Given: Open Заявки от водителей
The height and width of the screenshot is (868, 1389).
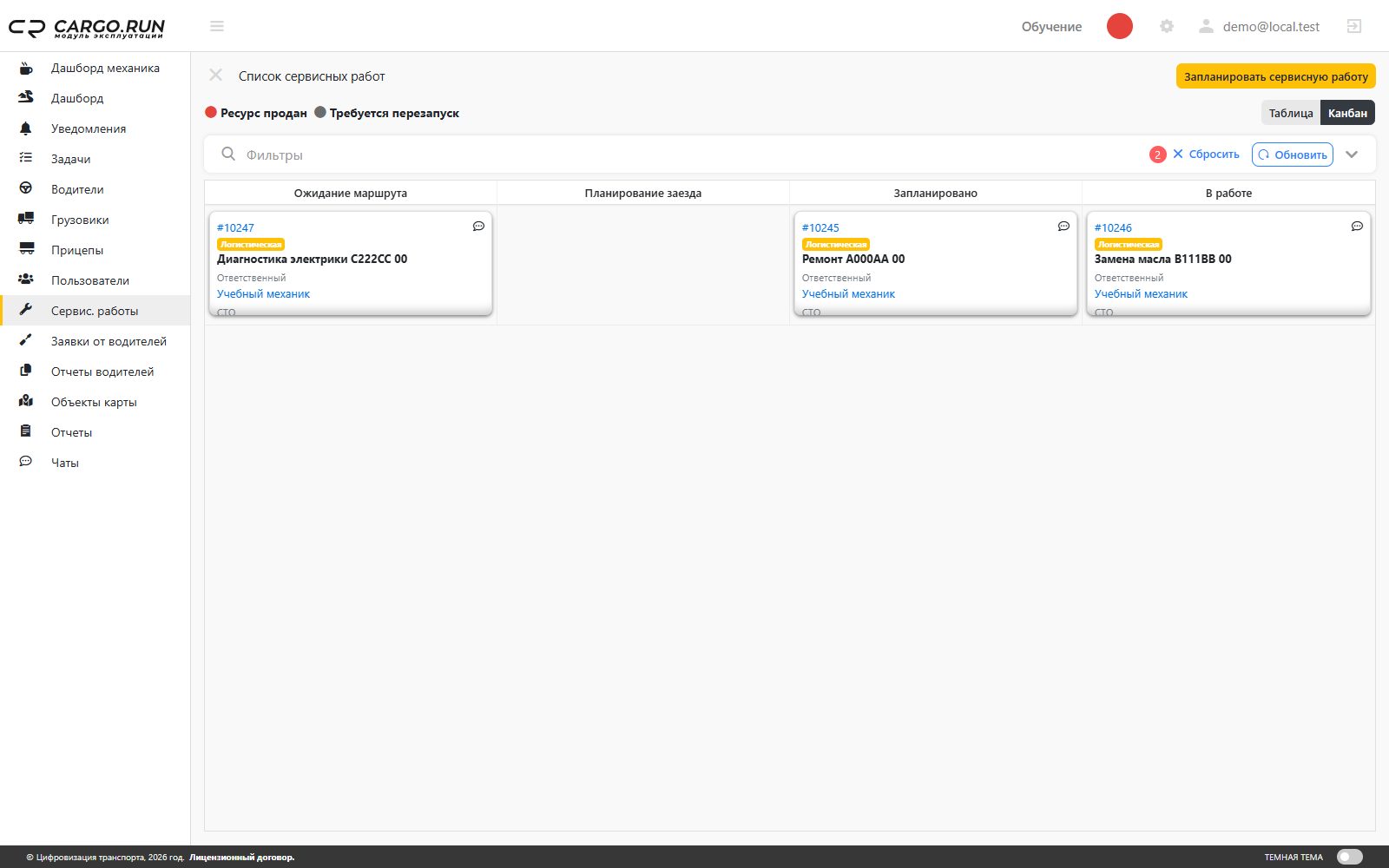Looking at the screenshot, I should 95,341.
